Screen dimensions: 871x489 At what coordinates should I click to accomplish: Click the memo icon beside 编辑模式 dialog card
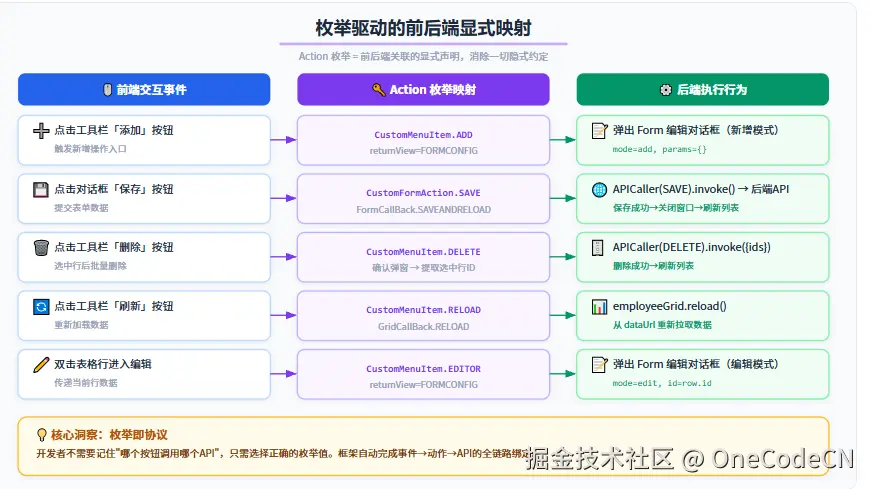point(599,365)
